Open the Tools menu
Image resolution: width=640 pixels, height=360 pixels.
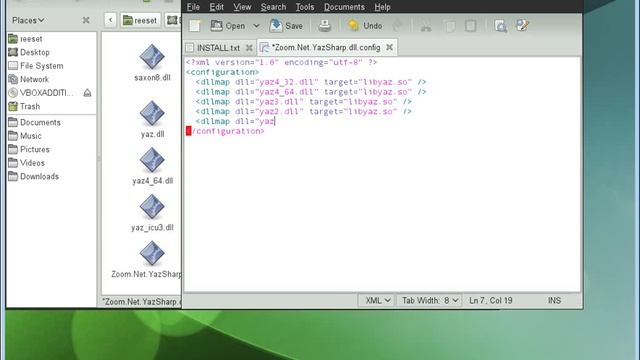coord(304,7)
